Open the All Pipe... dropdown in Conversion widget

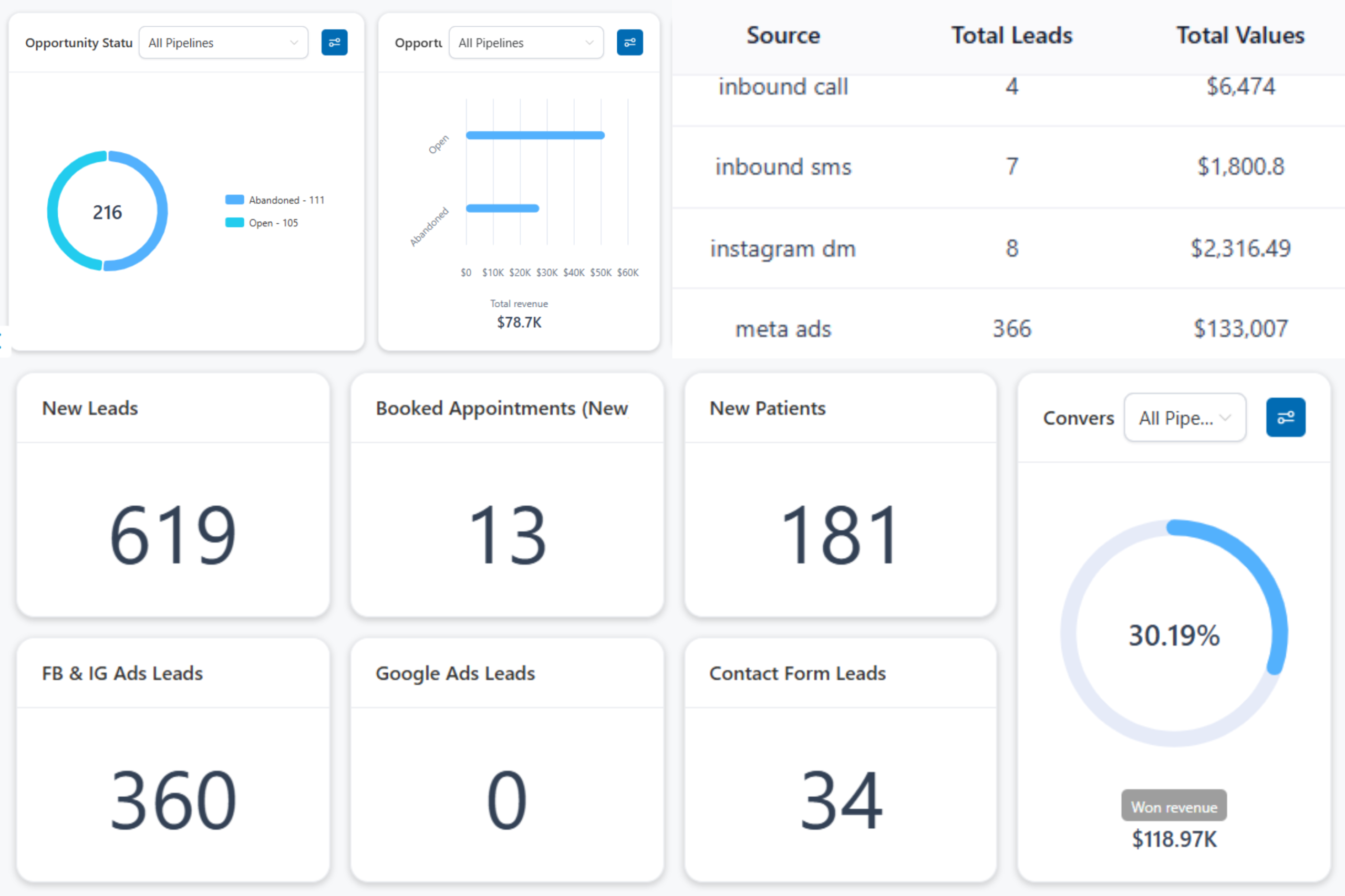(1184, 417)
